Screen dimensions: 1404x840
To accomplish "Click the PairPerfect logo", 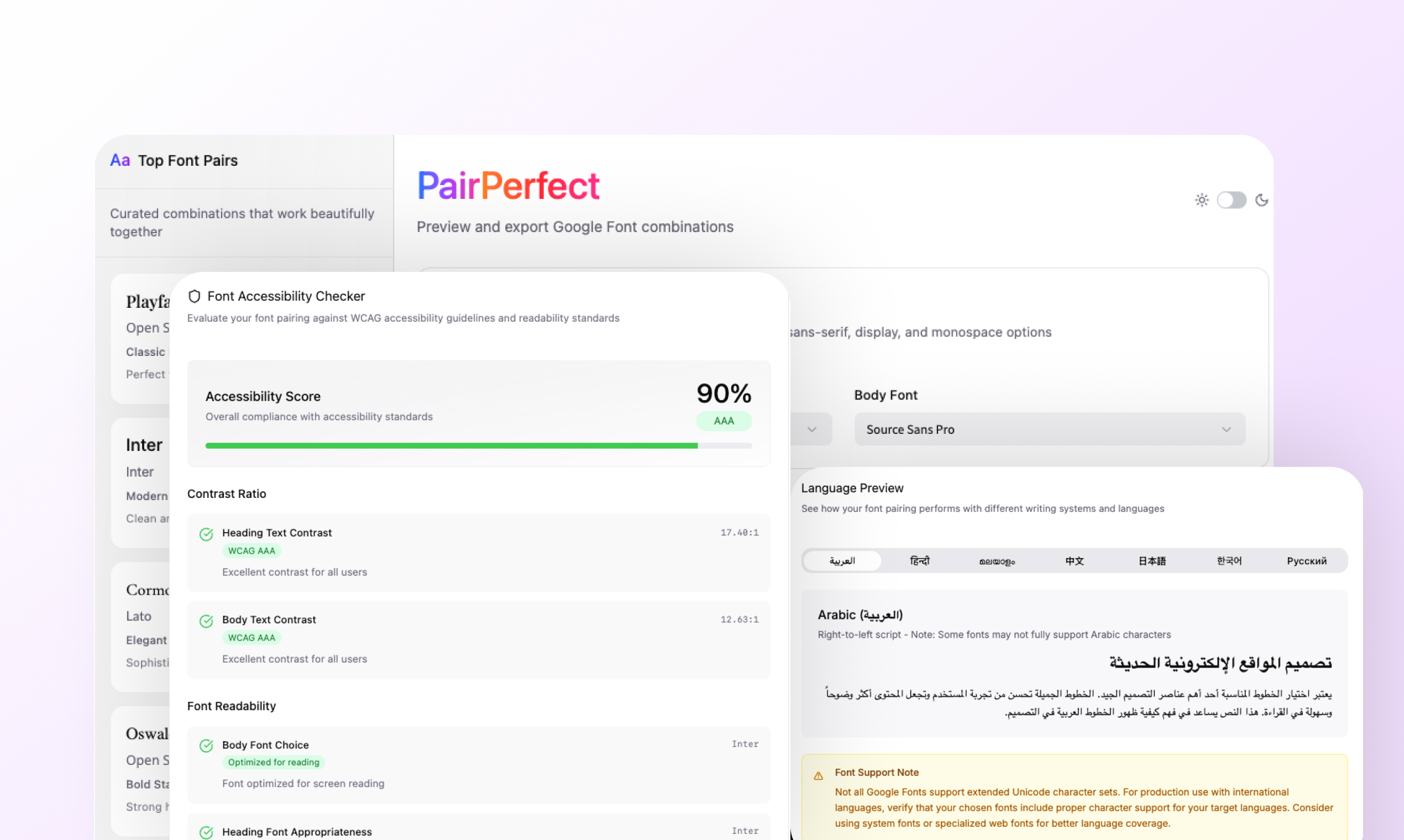I will [x=509, y=185].
